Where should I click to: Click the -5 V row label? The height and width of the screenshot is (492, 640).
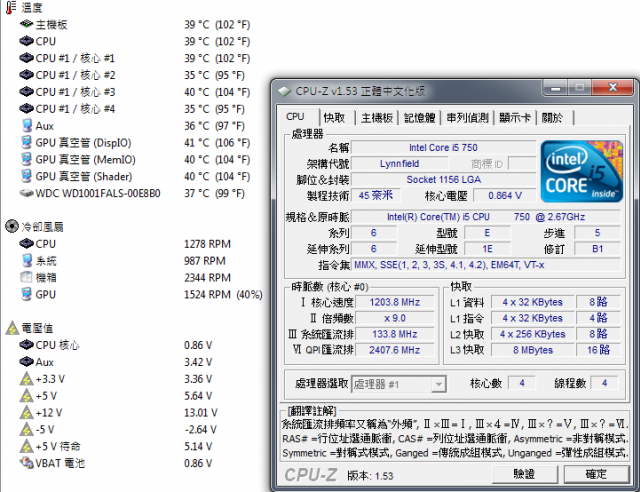tap(44, 430)
